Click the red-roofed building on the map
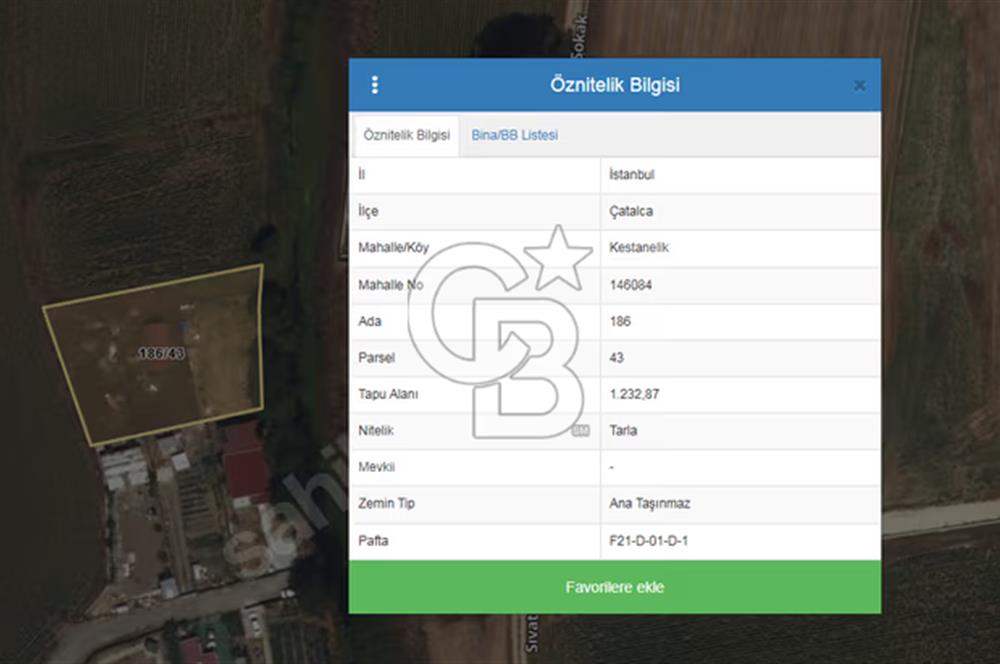The height and width of the screenshot is (664, 1000). (245, 462)
